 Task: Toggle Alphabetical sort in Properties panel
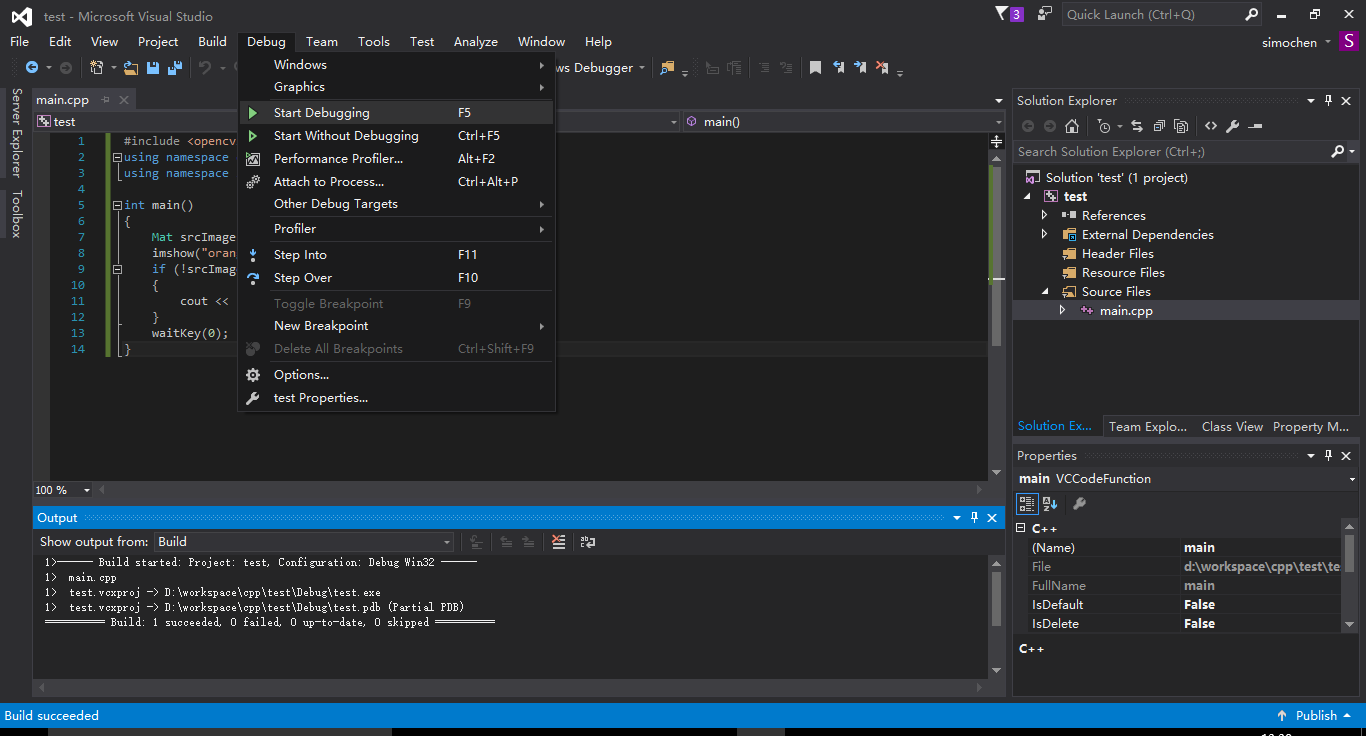point(1050,504)
